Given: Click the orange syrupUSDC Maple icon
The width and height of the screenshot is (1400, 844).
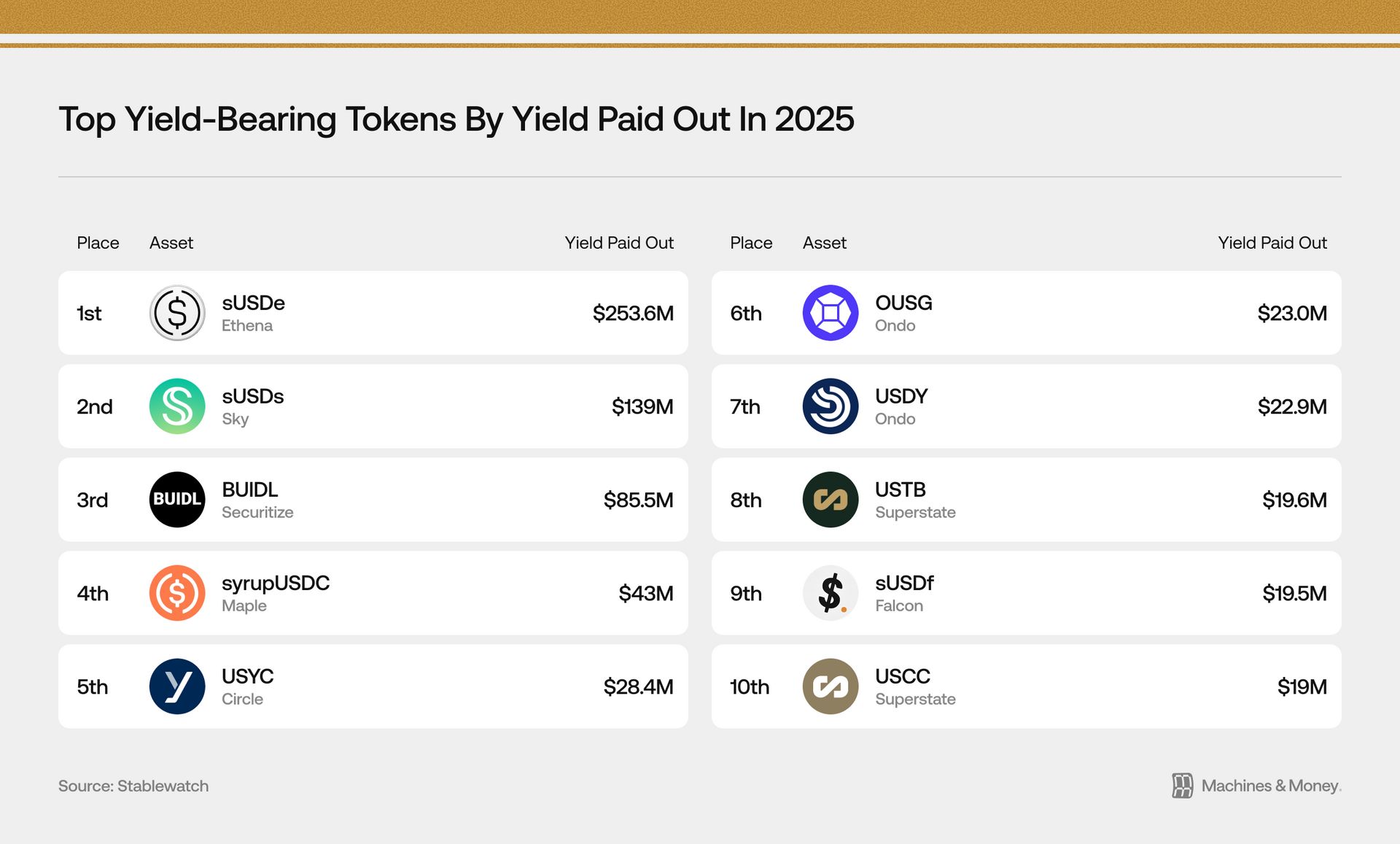Looking at the screenshot, I should click(x=177, y=593).
